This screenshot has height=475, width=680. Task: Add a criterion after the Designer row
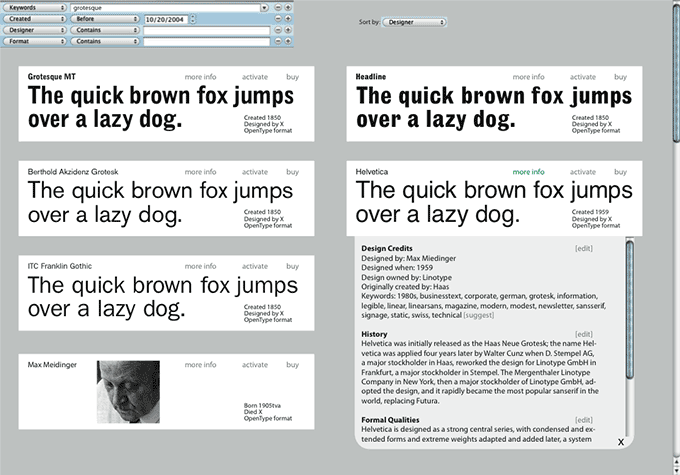coord(288,30)
